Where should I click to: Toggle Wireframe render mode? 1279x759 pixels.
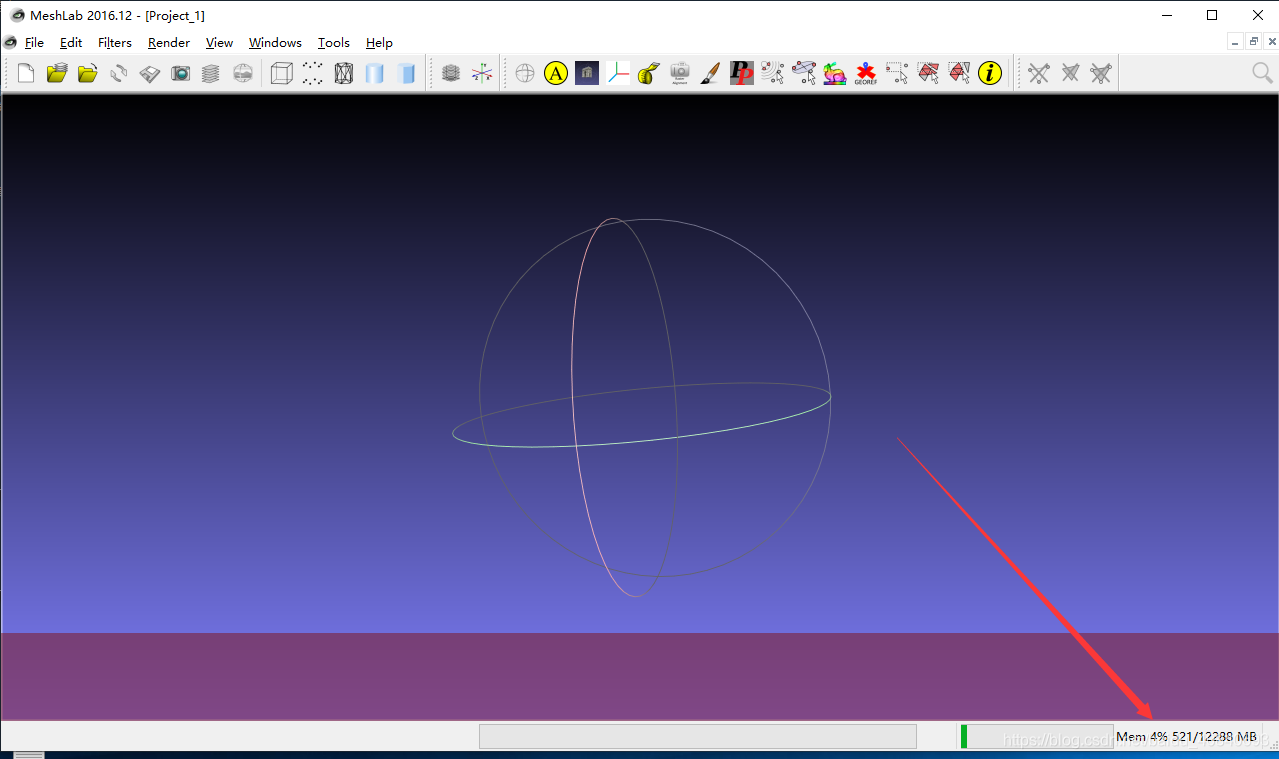tap(344, 73)
